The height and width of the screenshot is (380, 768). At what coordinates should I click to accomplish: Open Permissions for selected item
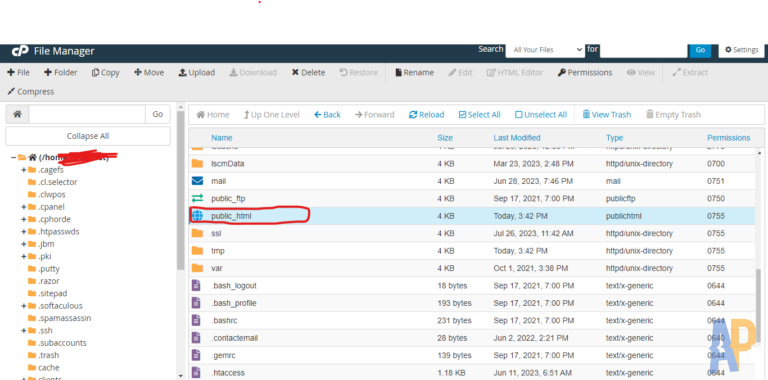pyautogui.click(x=585, y=72)
